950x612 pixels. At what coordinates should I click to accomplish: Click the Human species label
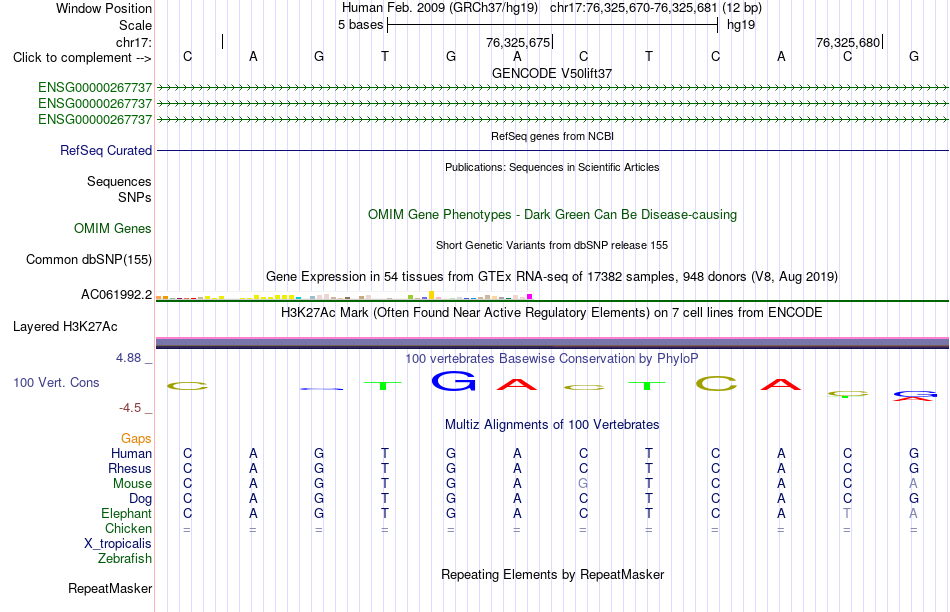point(131,453)
